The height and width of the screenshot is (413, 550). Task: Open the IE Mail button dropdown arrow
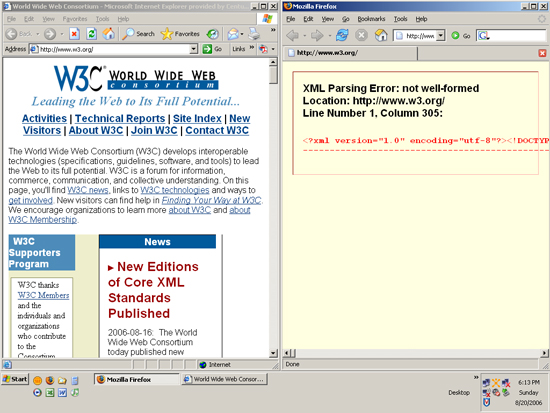[x=242, y=34]
